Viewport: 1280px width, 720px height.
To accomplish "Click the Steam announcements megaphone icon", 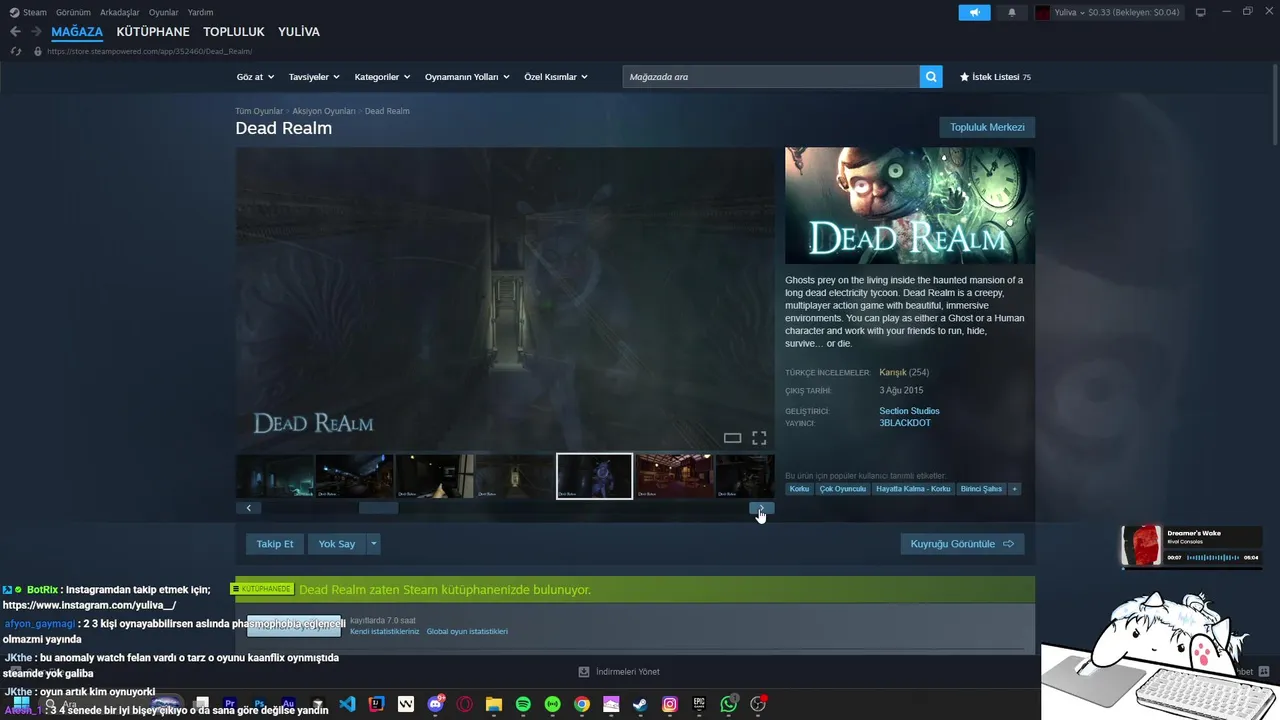I will pyautogui.click(x=974, y=12).
